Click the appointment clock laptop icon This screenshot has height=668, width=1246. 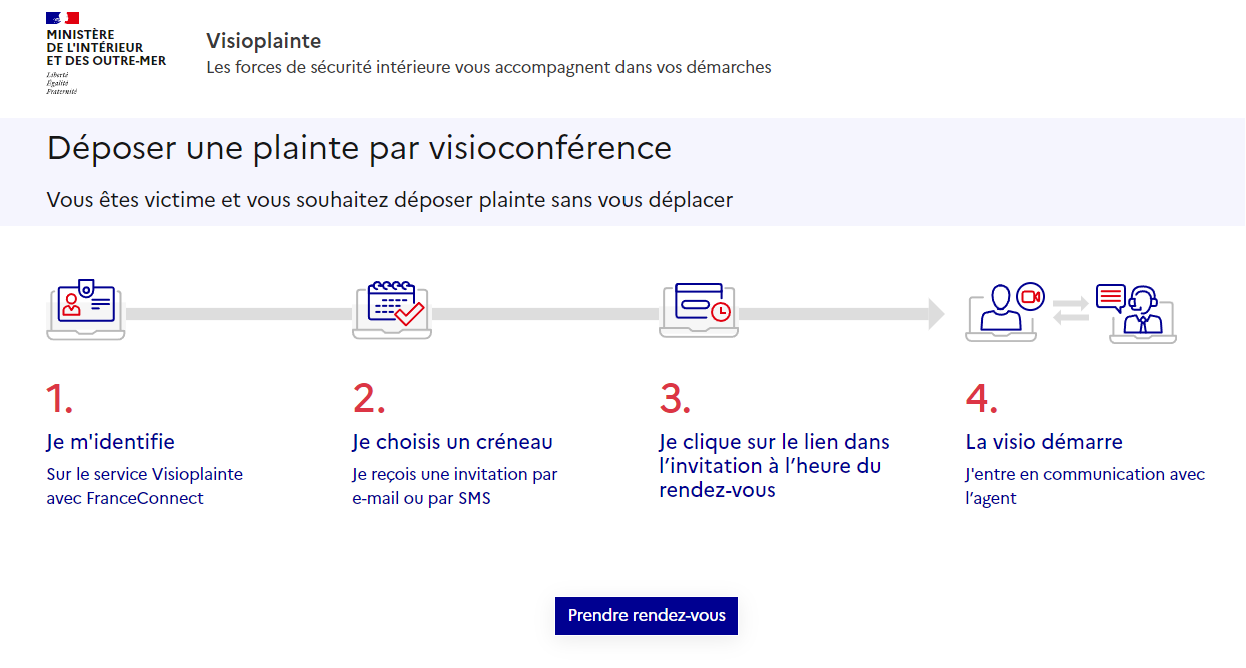(699, 310)
